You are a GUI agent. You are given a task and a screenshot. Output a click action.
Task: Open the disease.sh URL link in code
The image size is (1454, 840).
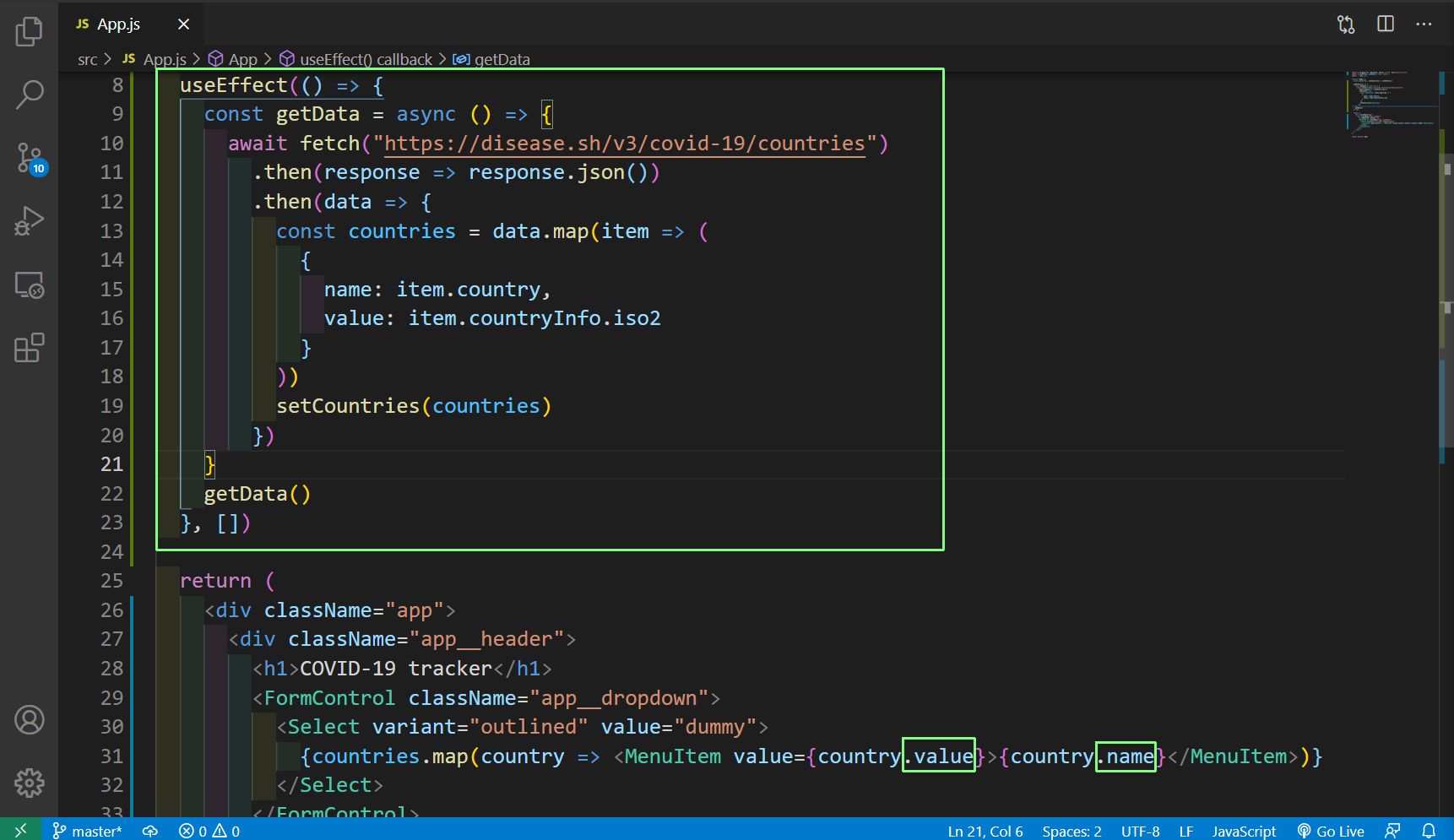click(x=625, y=144)
